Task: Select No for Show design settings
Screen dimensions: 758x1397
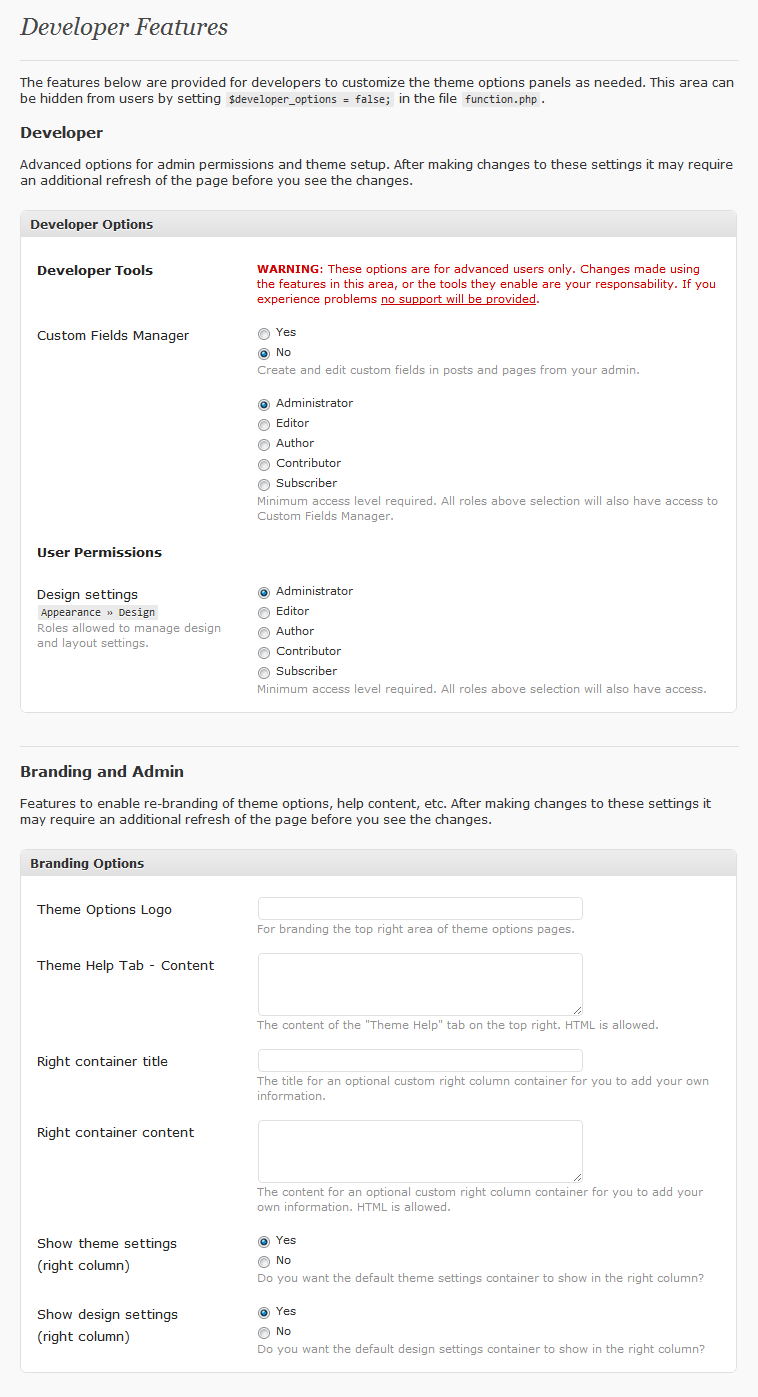Action: click(x=264, y=1332)
